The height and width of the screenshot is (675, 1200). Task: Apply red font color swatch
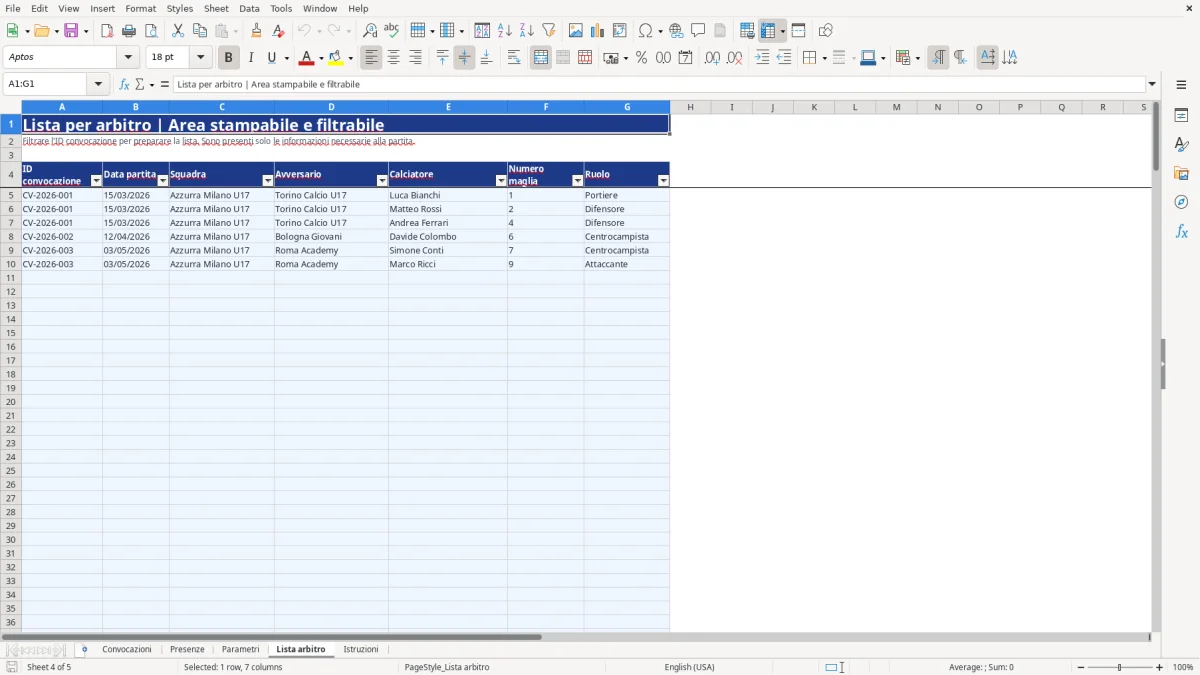point(306,58)
